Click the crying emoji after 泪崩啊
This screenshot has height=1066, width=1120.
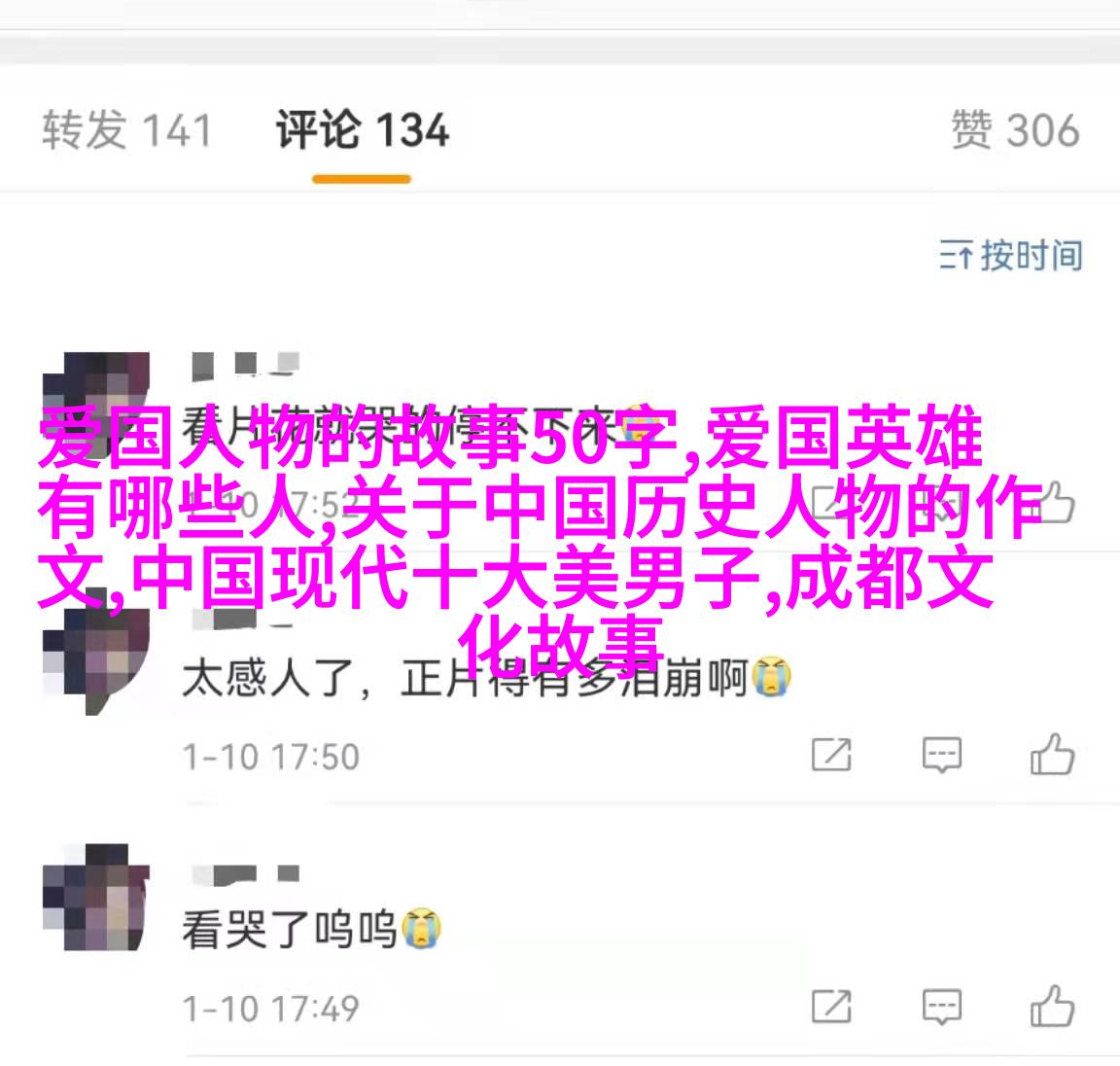pos(770,676)
